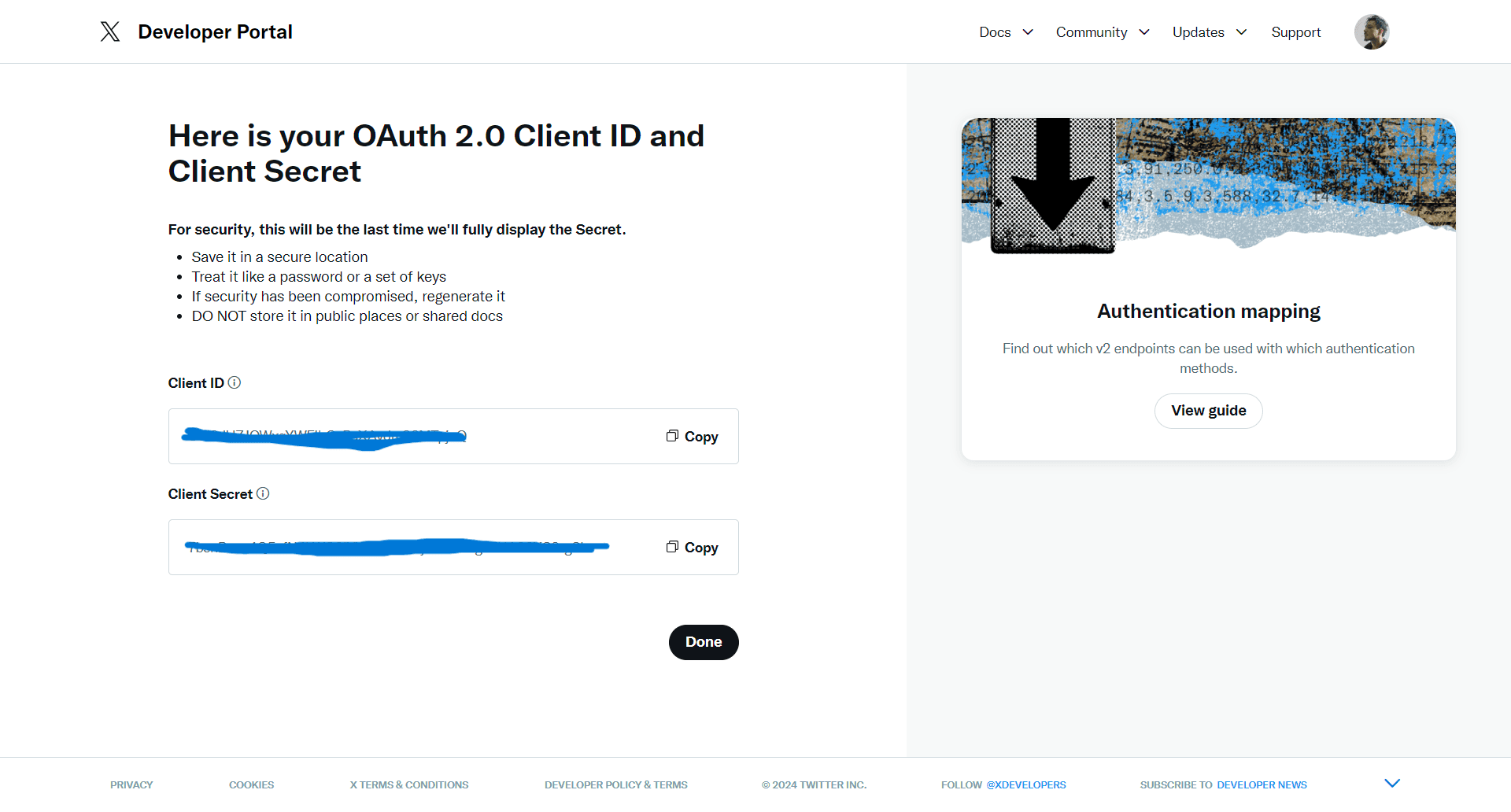
Task: Click the Client ID info icon
Action: (x=235, y=382)
